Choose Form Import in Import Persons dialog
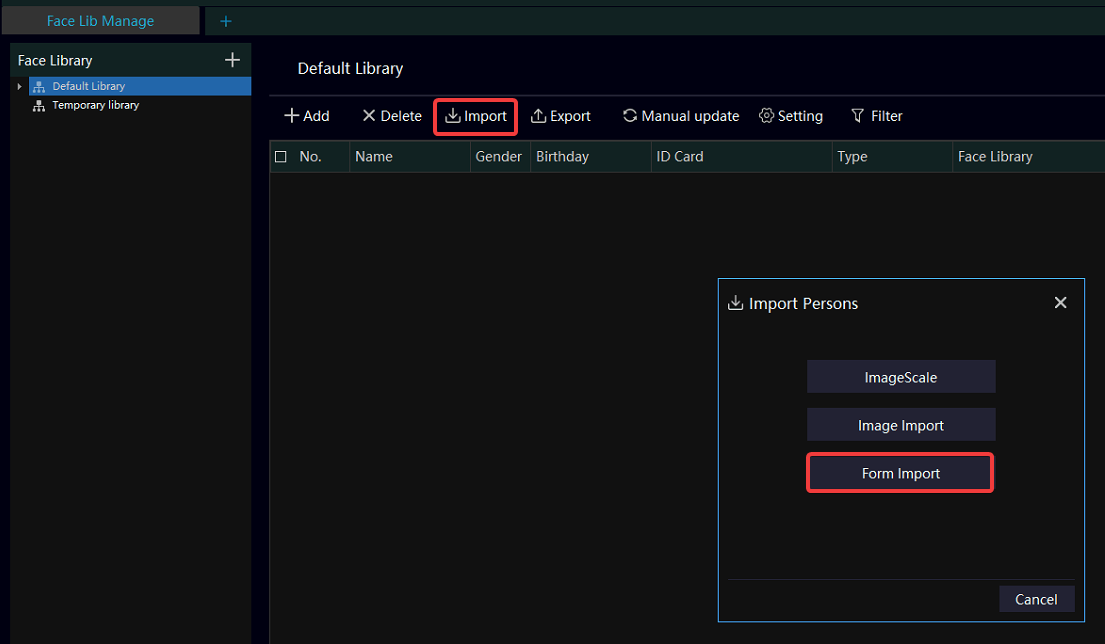The width and height of the screenshot is (1105, 644). [x=900, y=473]
